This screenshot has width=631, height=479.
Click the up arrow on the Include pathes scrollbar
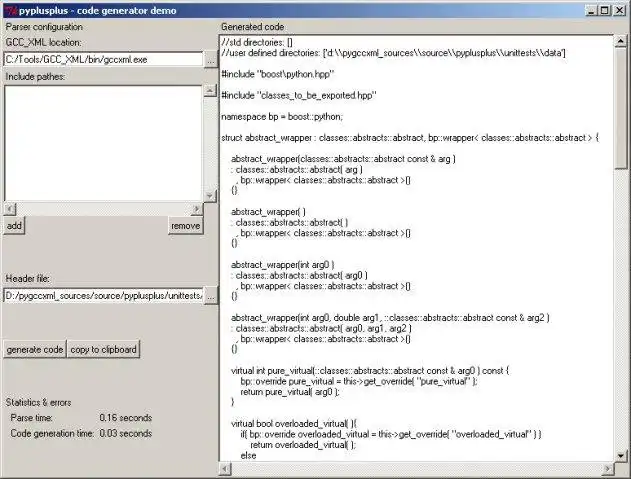point(210,91)
